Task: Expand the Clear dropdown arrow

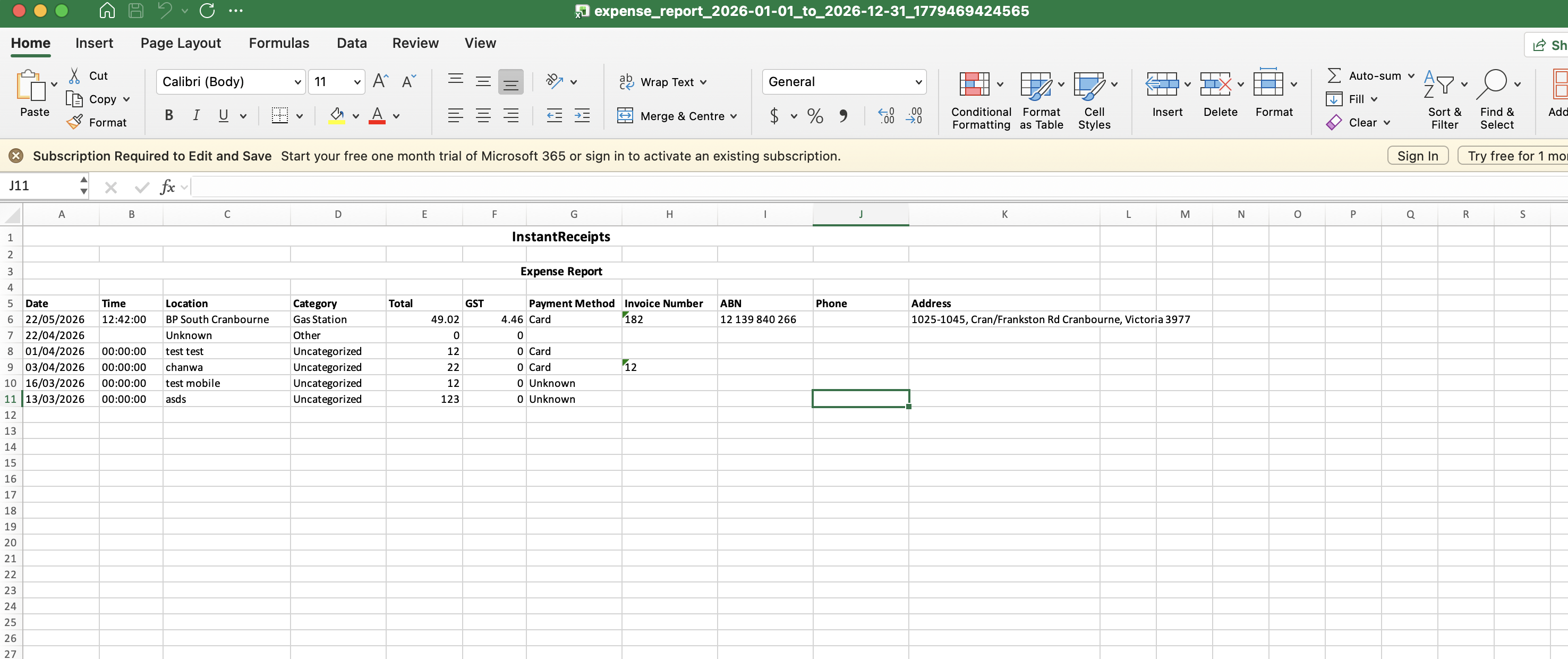Action: coord(1387,122)
